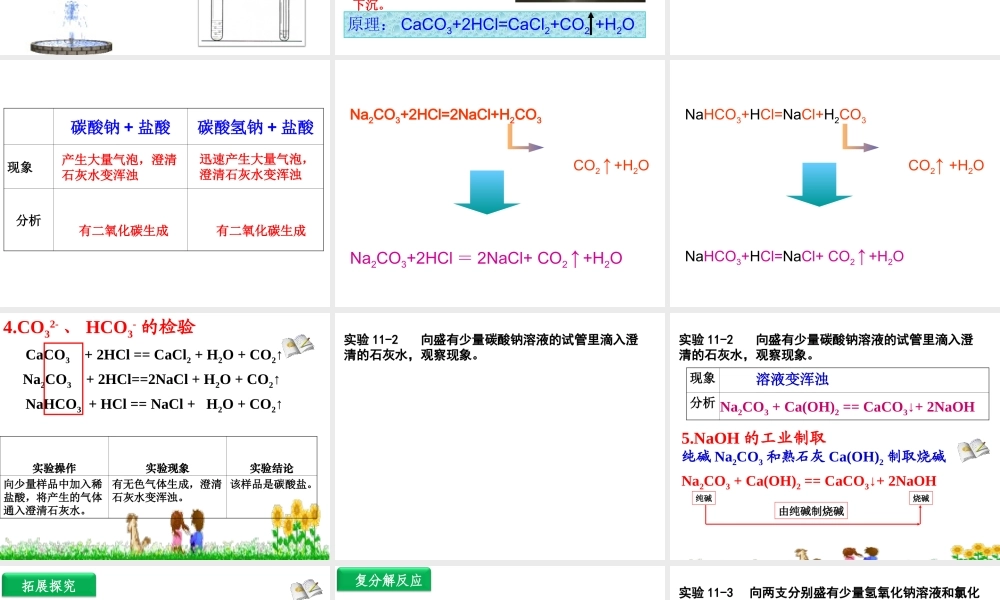The width and height of the screenshot is (1000, 600).
Task: Click the test tube diagram thumbnail
Action: pyautogui.click(x=252, y=23)
